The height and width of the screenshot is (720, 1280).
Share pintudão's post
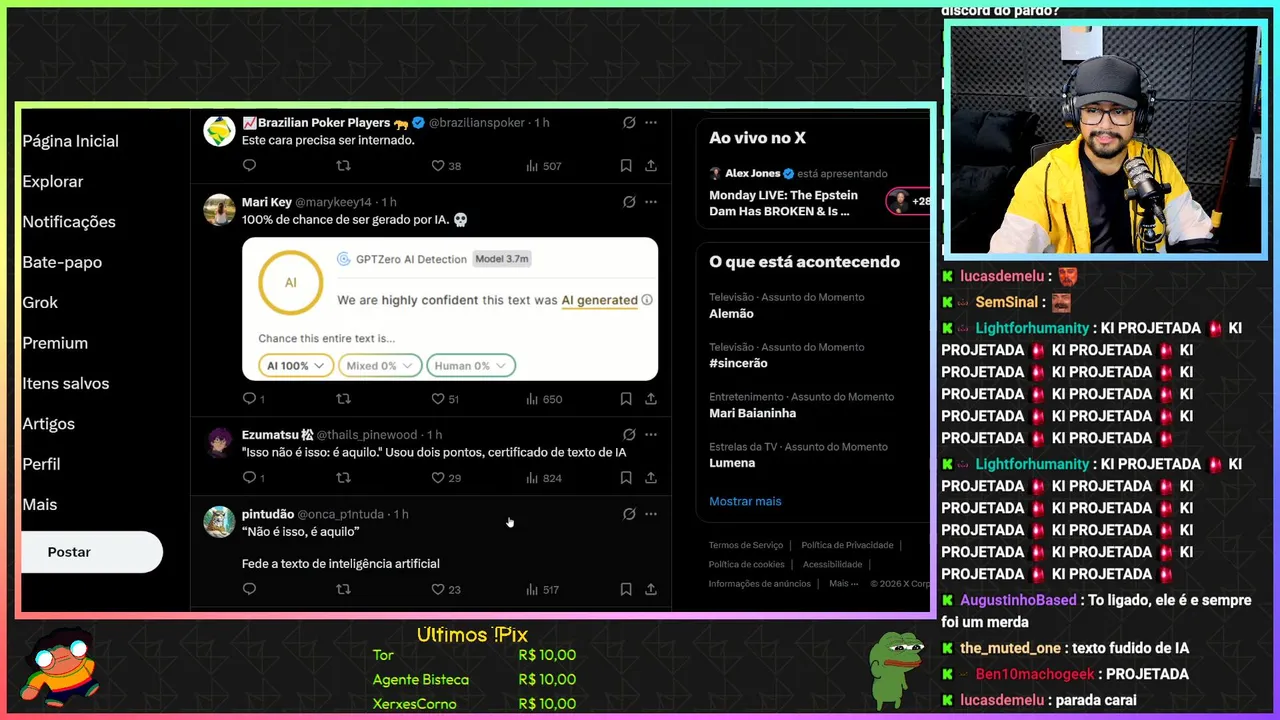click(651, 590)
